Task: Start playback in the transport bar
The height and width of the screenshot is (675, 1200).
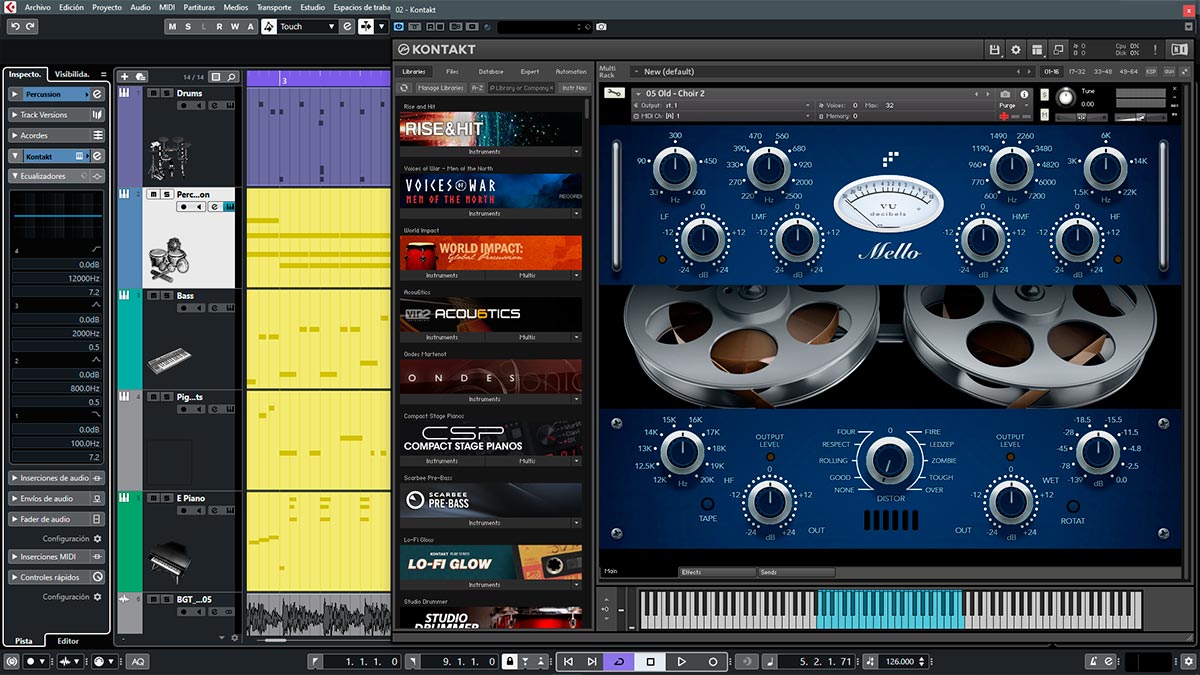Action: [681, 661]
